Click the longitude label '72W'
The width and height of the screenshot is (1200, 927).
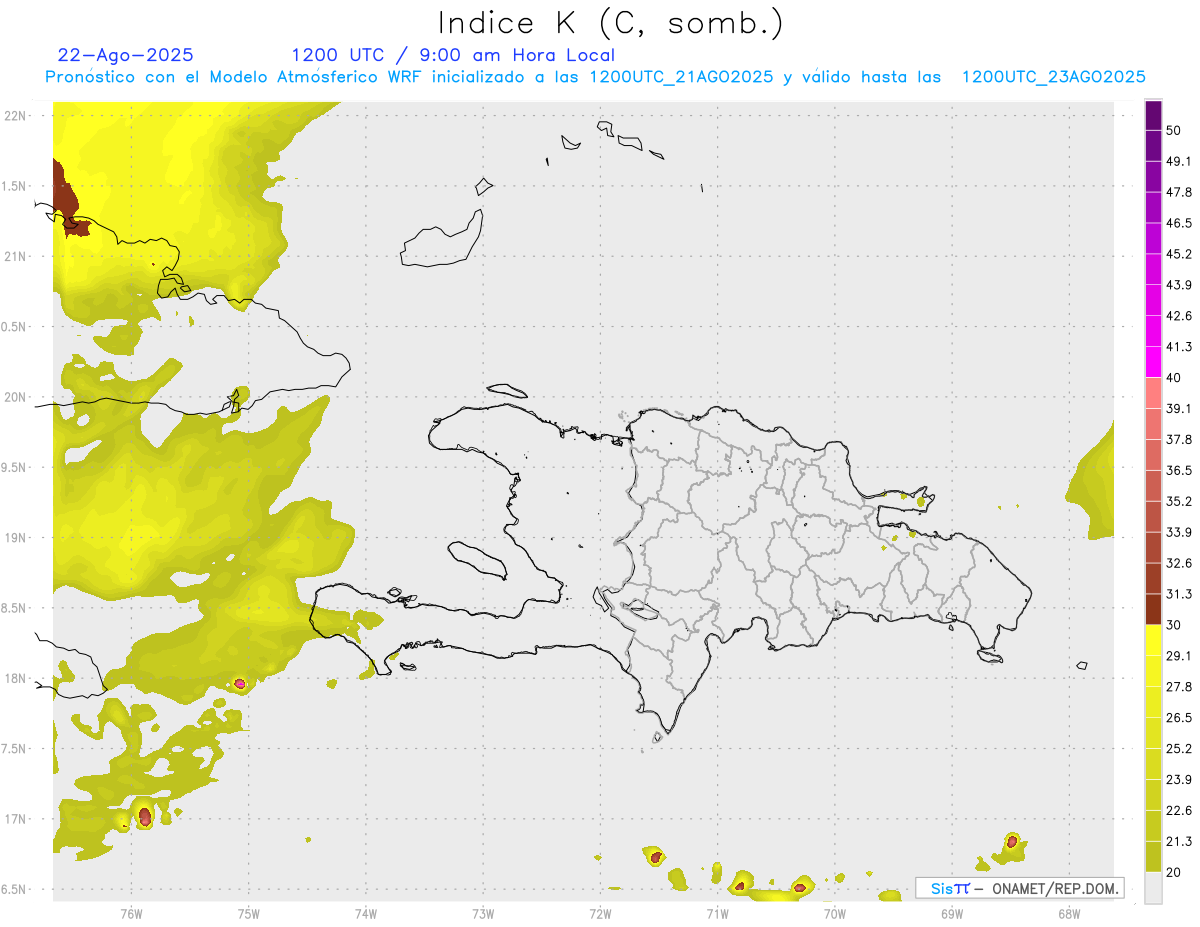click(600, 914)
